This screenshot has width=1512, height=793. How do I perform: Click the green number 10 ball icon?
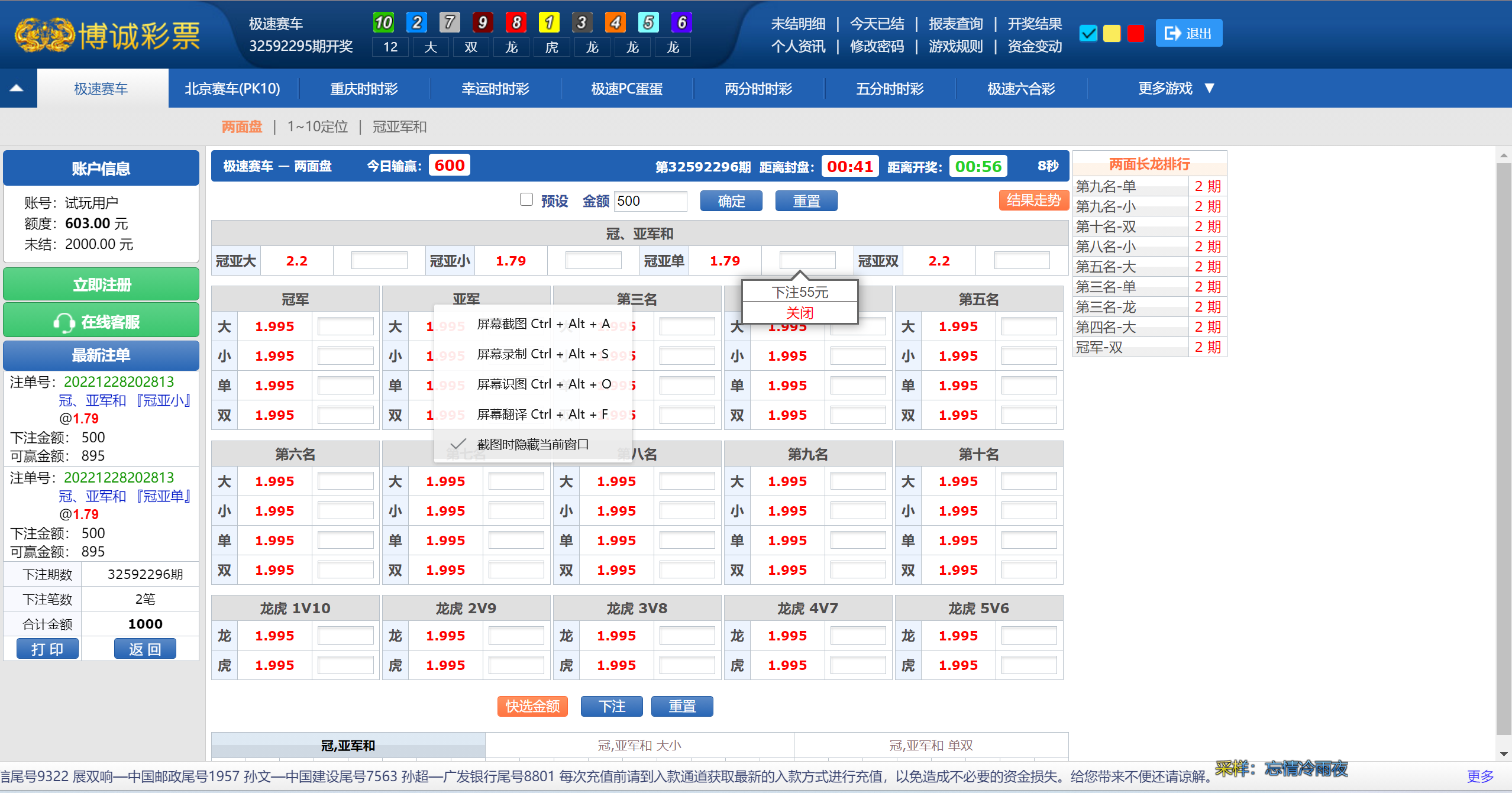383,22
